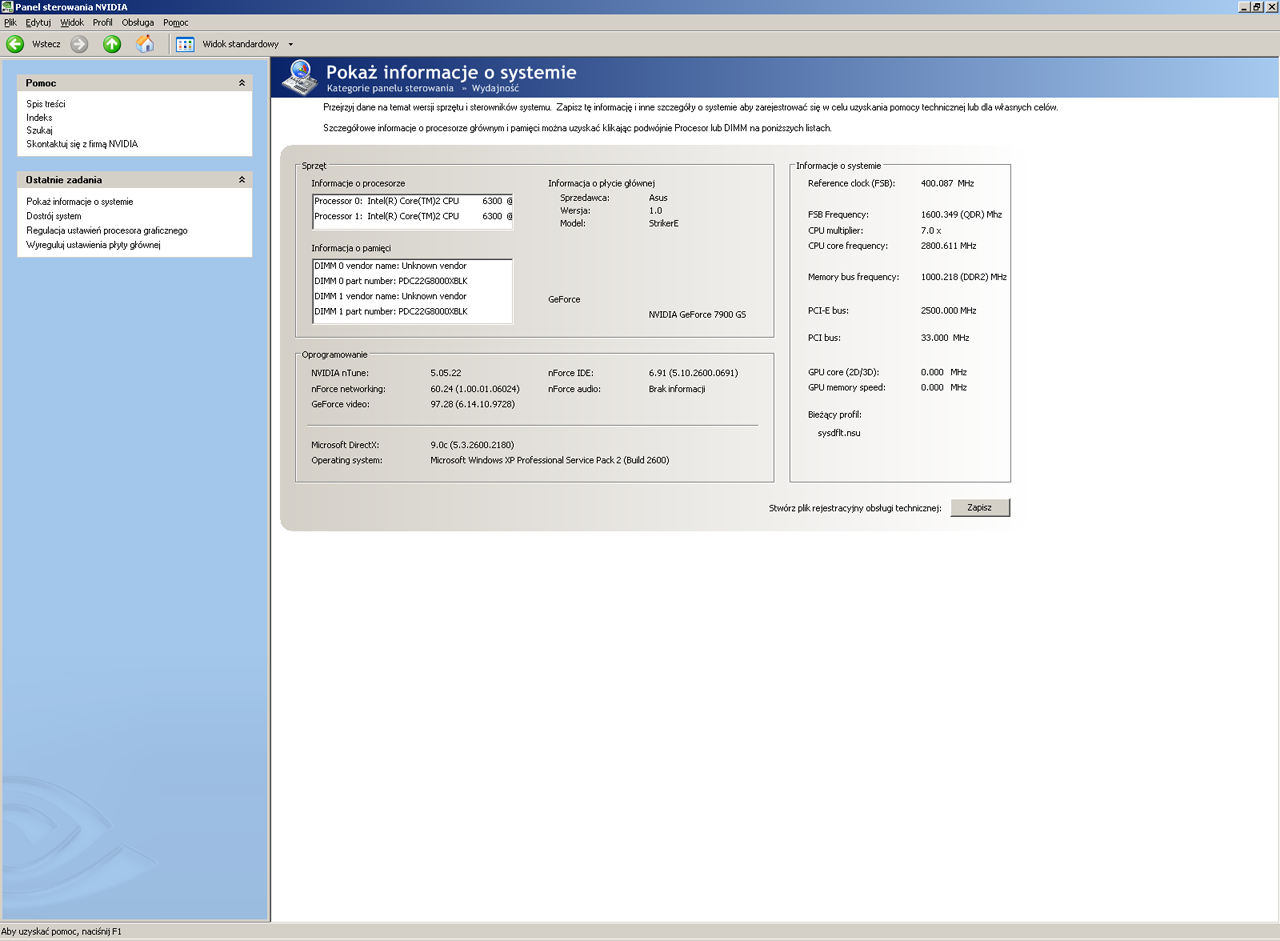Select DIMM 1 part number row

tap(412, 312)
